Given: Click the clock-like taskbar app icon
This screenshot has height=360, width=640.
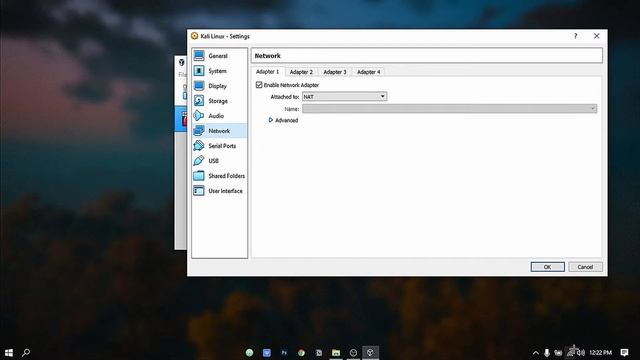Looking at the screenshot, I should [x=353, y=353].
